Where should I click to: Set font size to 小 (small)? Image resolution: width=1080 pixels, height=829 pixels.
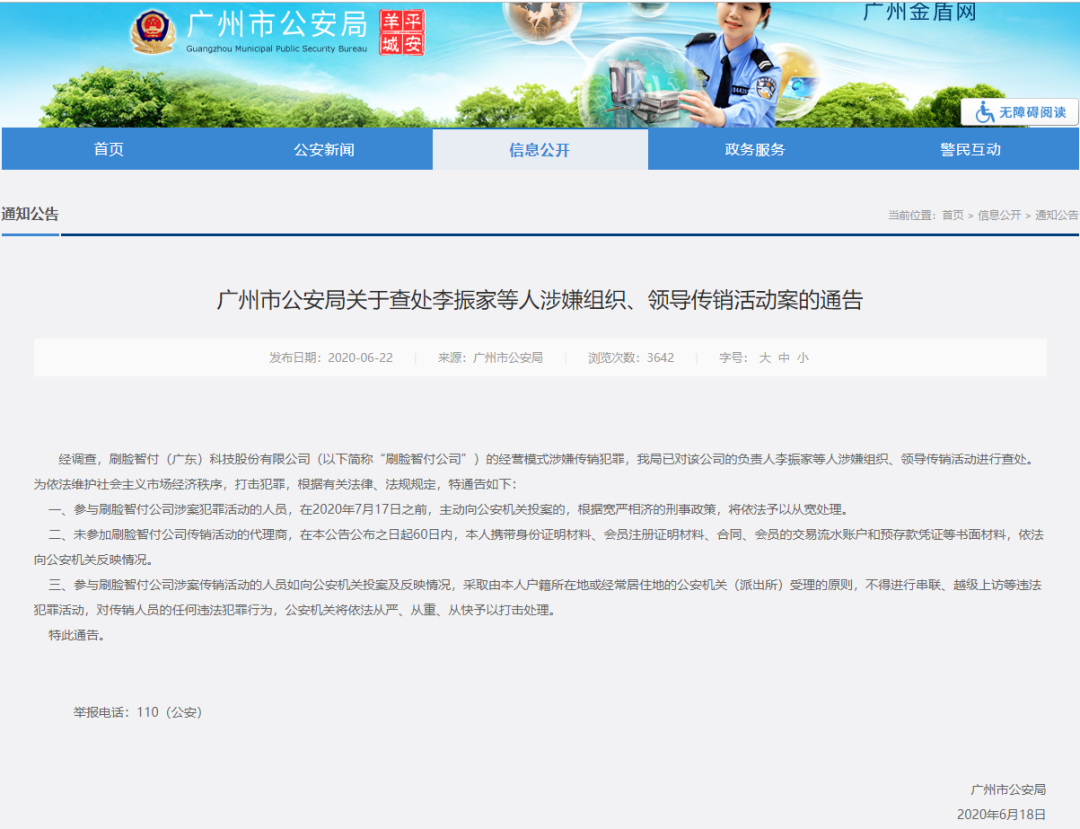tap(803, 357)
